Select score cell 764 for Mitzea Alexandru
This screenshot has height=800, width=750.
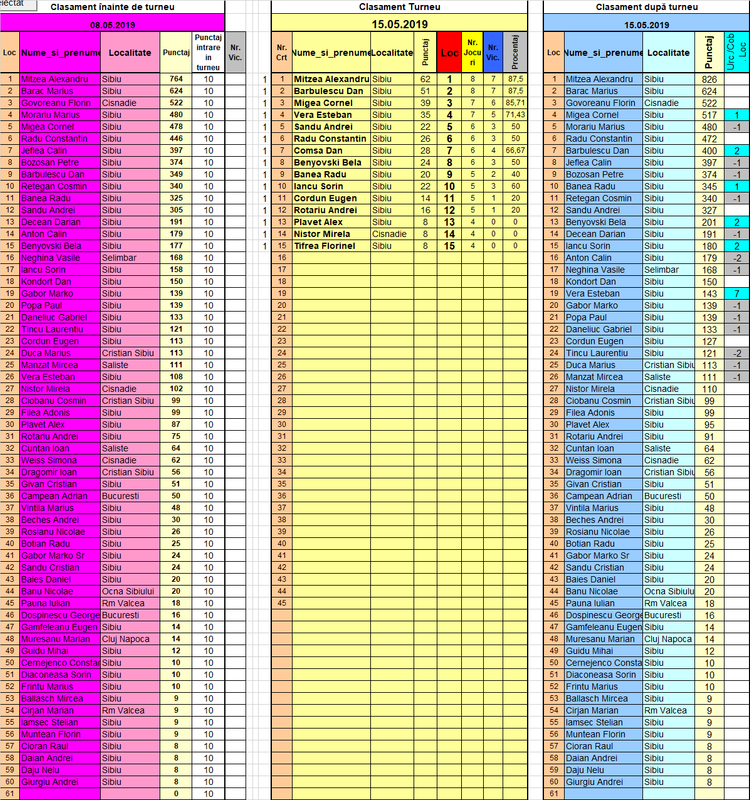tap(176, 79)
